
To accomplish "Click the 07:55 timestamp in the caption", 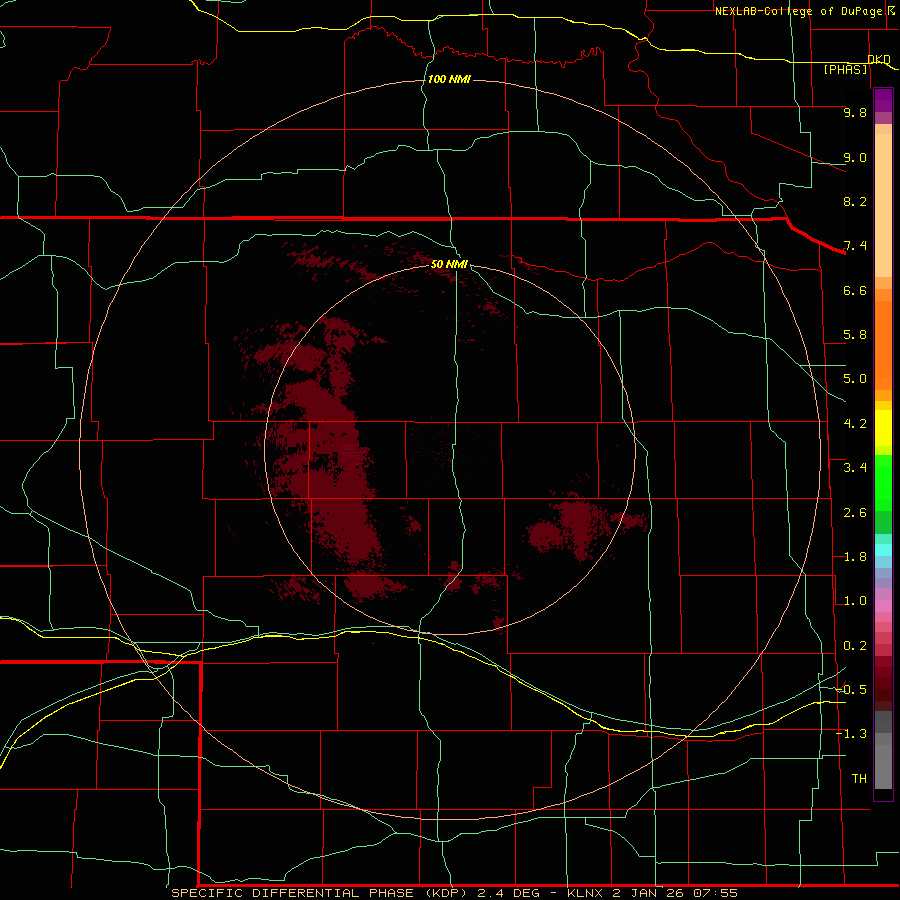I will point(715,893).
